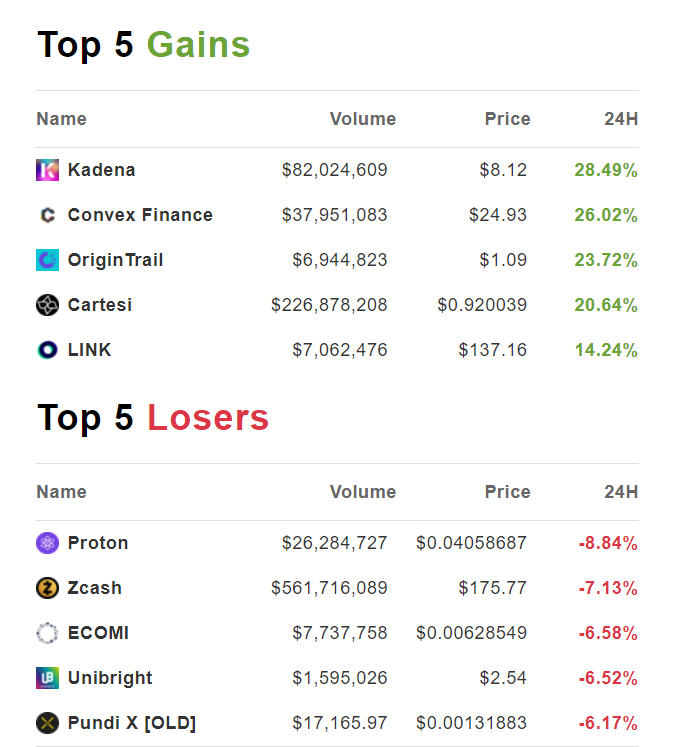Click the Cartesi coin icon
Viewport: 675px width, 747px height.
47,305
